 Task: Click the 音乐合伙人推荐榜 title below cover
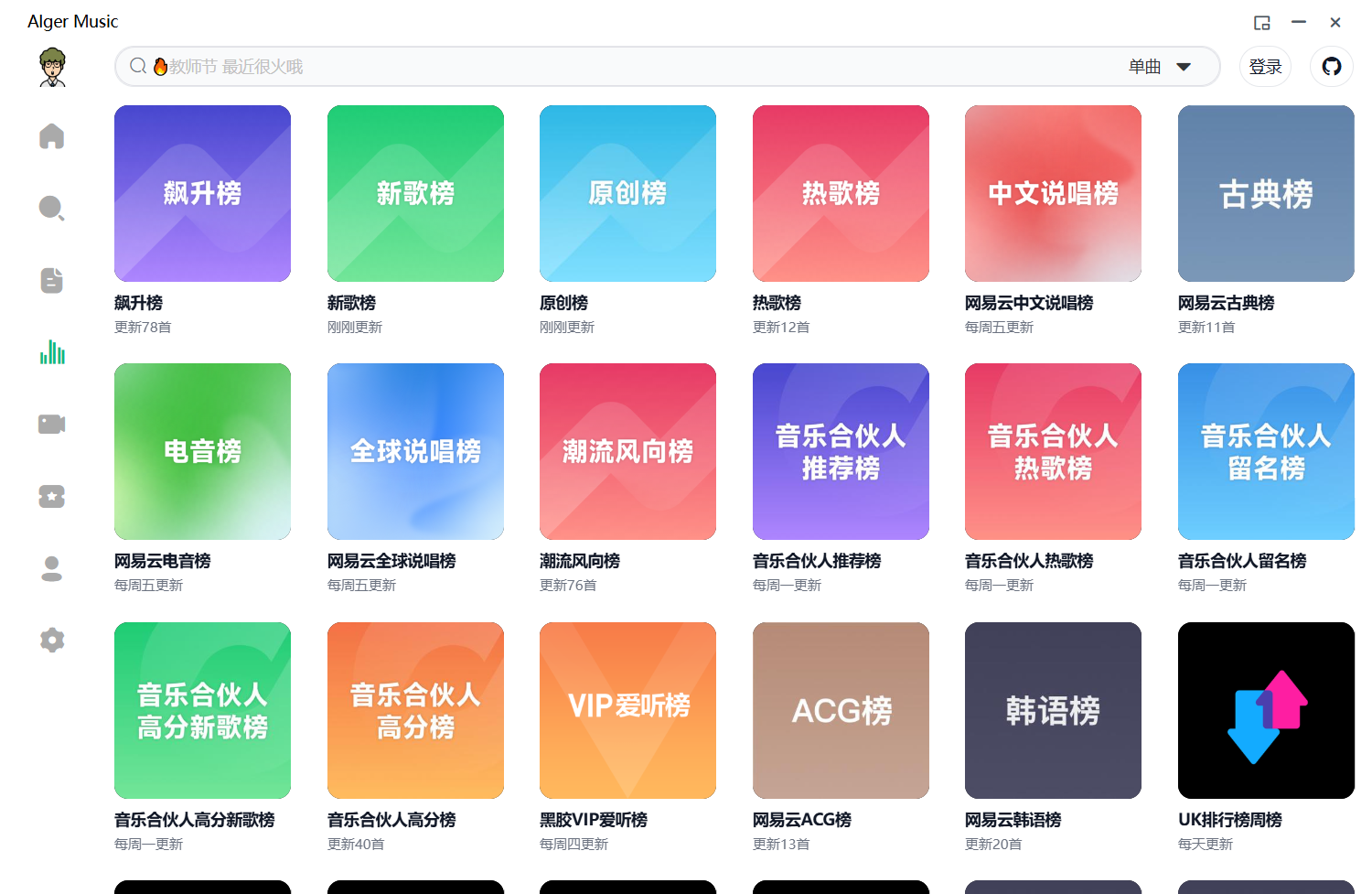(817, 561)
